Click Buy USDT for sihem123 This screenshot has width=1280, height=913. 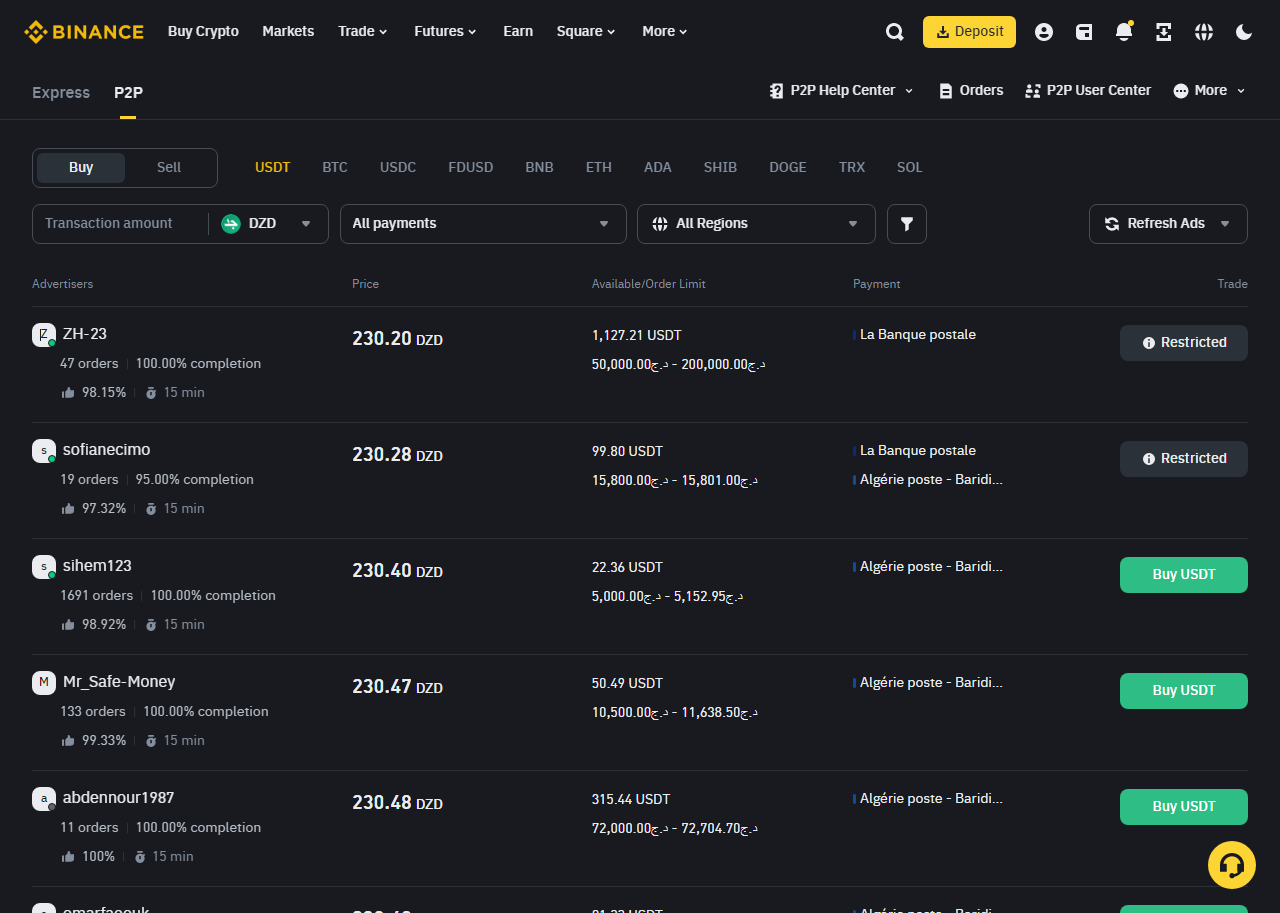(x=1183, y=575)
